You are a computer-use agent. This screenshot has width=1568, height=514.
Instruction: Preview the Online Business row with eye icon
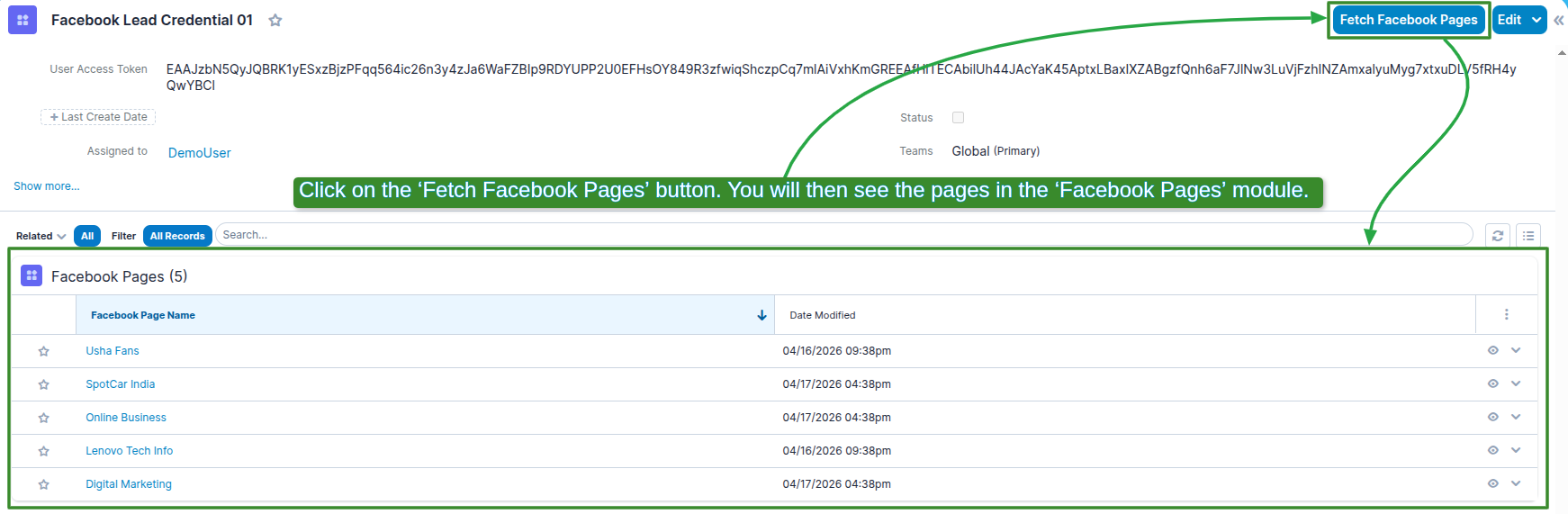[1492, 417]
